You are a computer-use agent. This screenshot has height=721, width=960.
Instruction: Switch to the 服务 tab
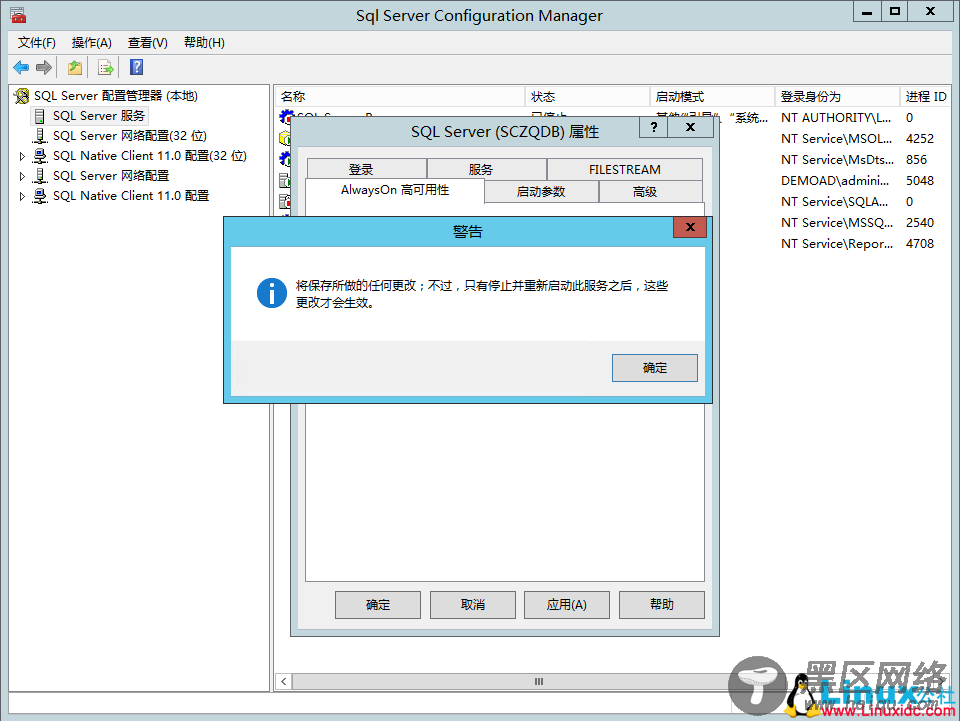[487, 170]
